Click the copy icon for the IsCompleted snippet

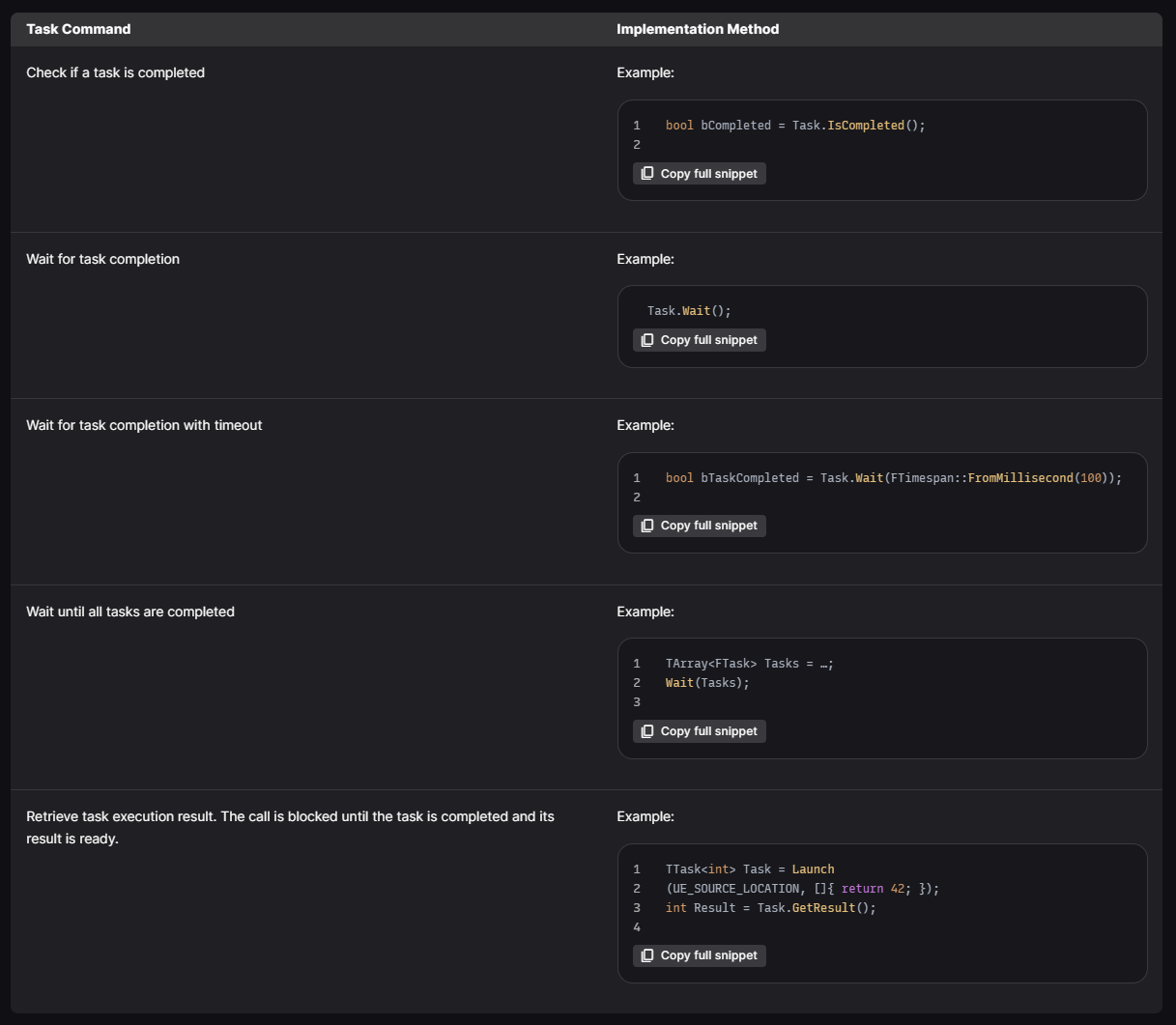[647, 174]
